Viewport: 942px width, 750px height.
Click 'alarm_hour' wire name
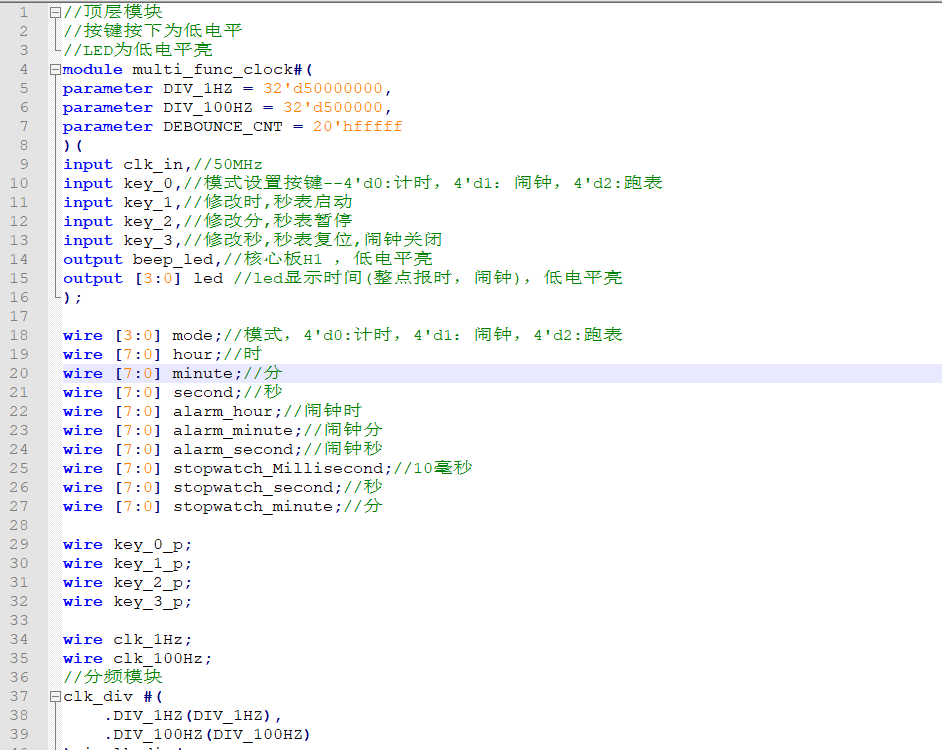click(223, 412)
